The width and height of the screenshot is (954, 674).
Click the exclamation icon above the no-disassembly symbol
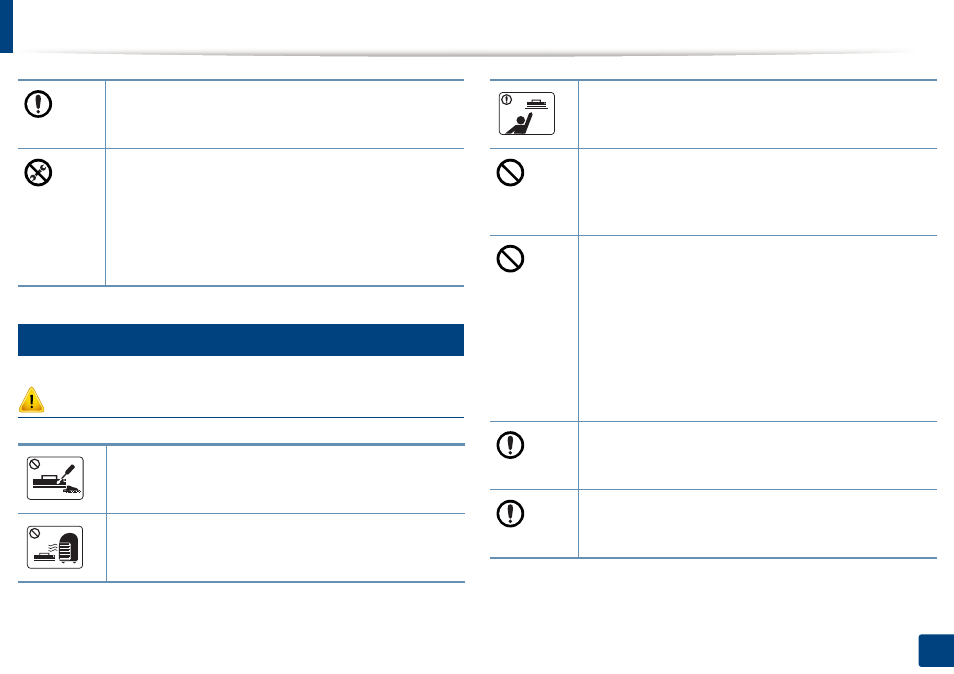[x=38, y=104]
